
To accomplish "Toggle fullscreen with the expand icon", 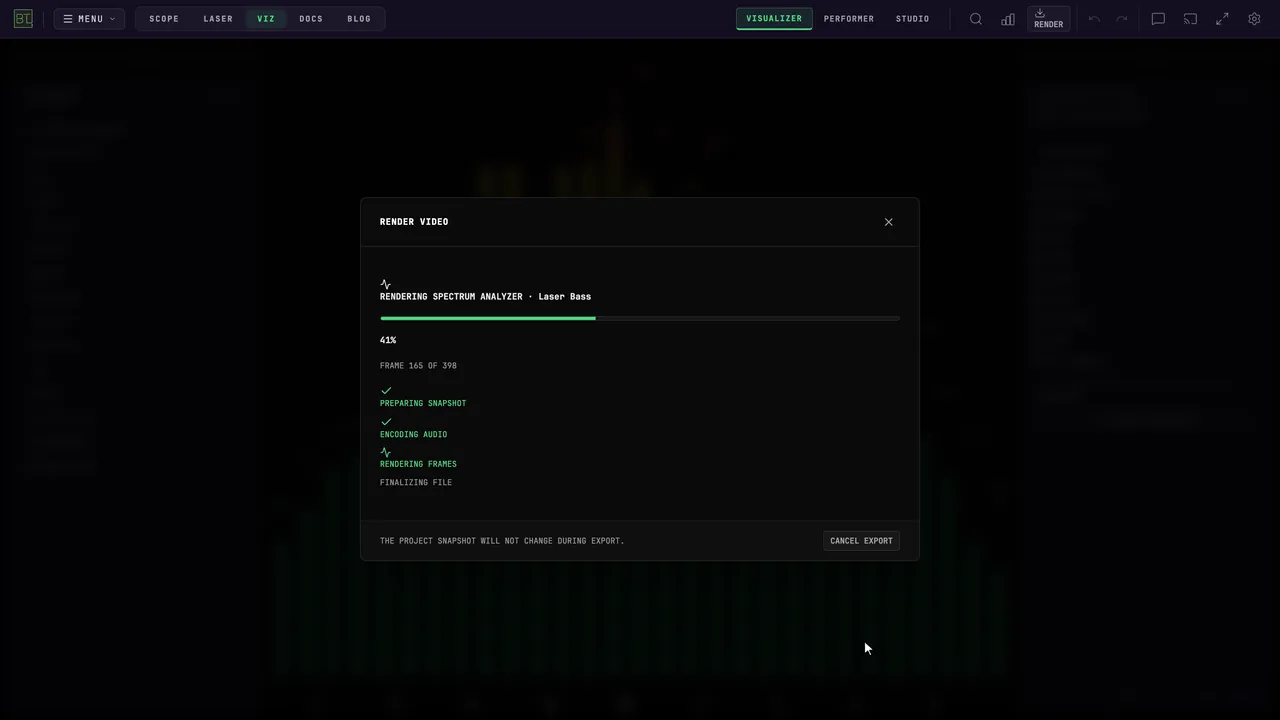I will (1222, 19).
